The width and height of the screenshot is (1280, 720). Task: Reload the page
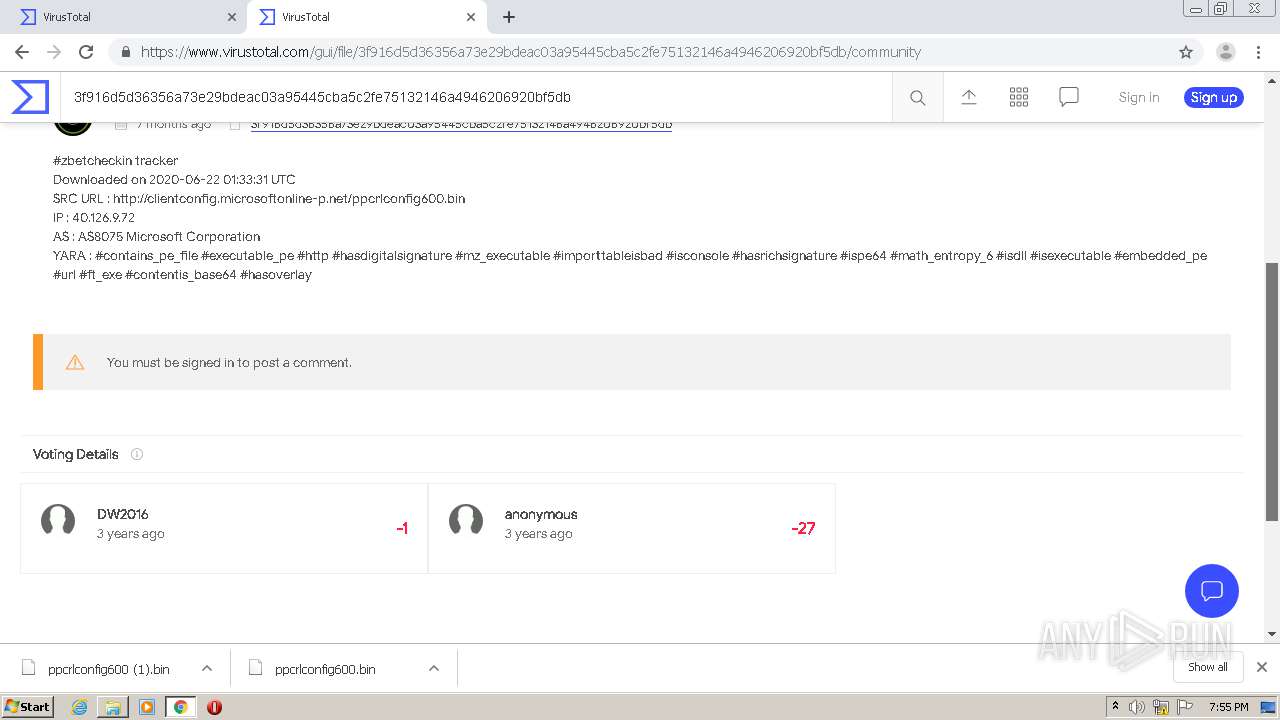[86, 52]
